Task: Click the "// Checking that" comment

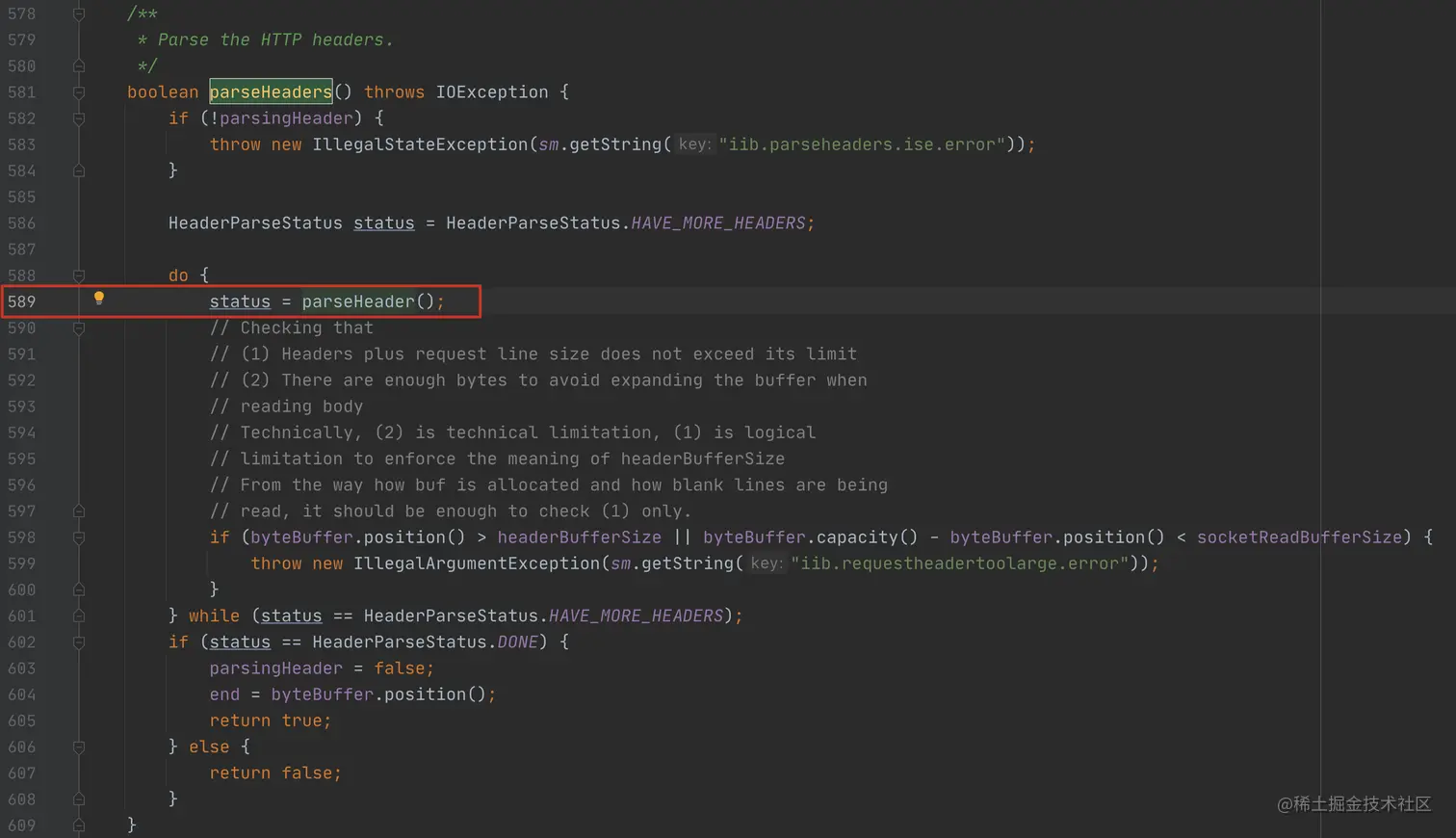Action: click(x=292, y=328)
